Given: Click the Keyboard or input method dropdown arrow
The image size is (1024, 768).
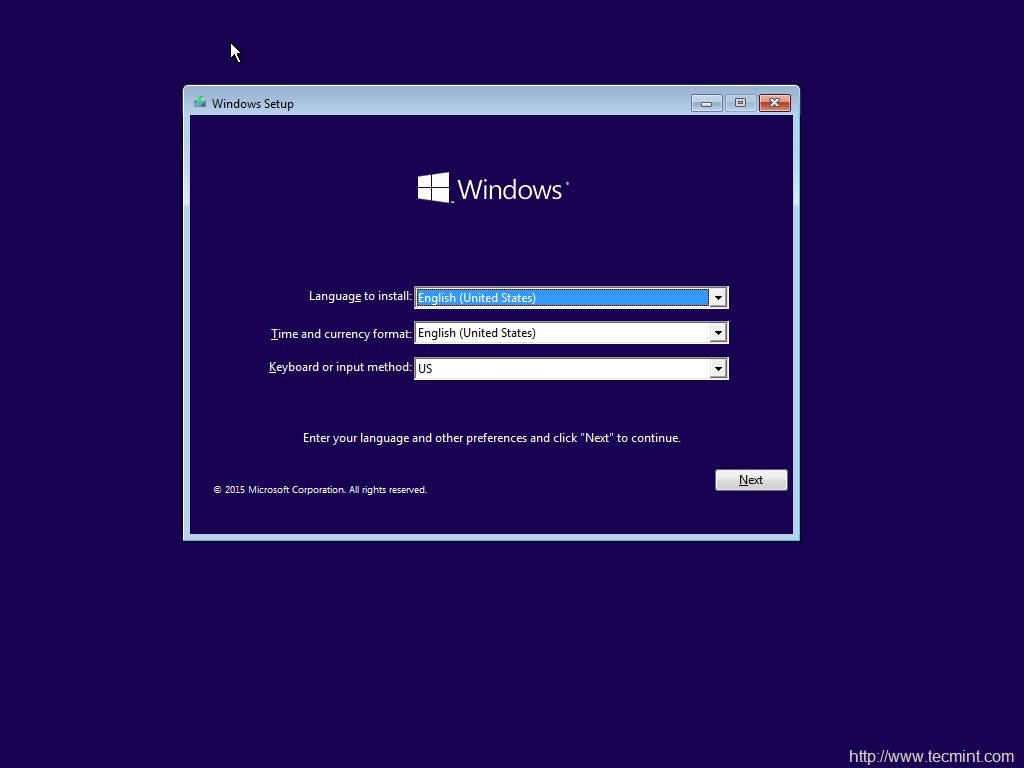Looking at the screenshot, I should point(718,368).
